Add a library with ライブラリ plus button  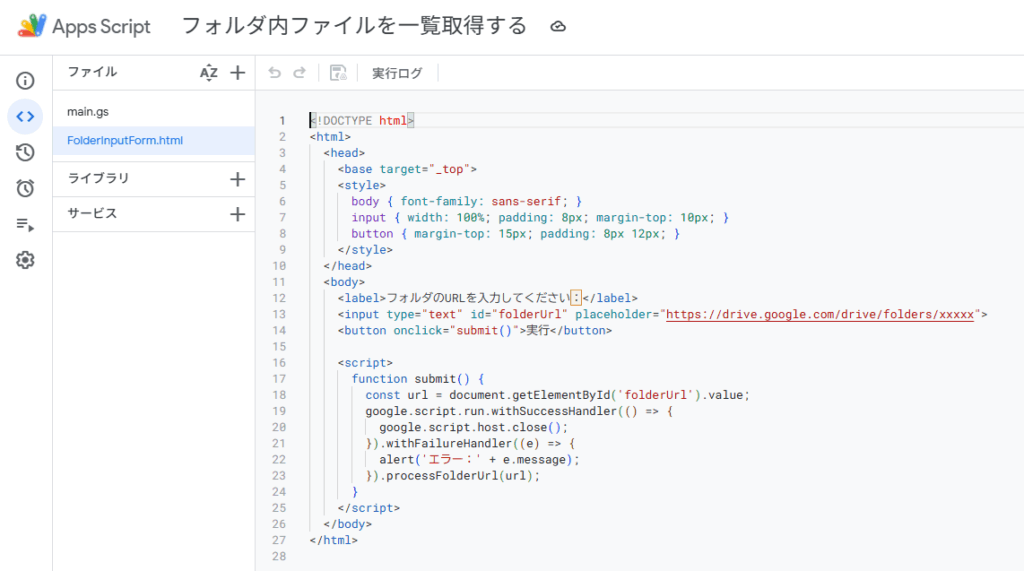pyautogui.click(x=237, y=179)
